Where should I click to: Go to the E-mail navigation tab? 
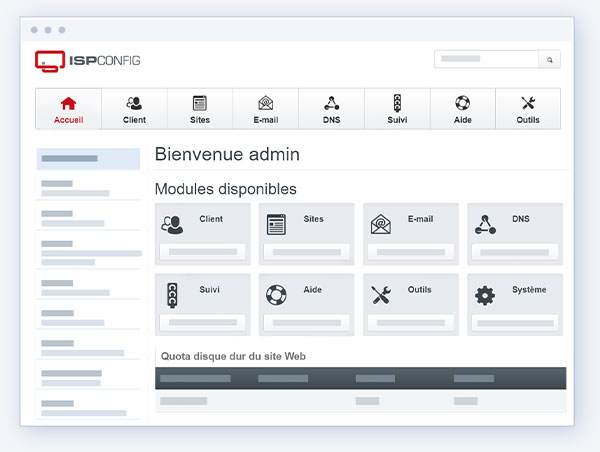pos(266,109)
